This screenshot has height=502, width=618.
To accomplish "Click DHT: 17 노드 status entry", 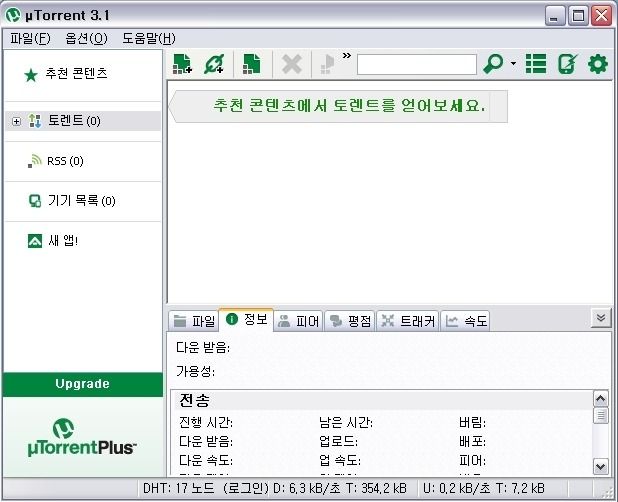I will click(178, 489).
